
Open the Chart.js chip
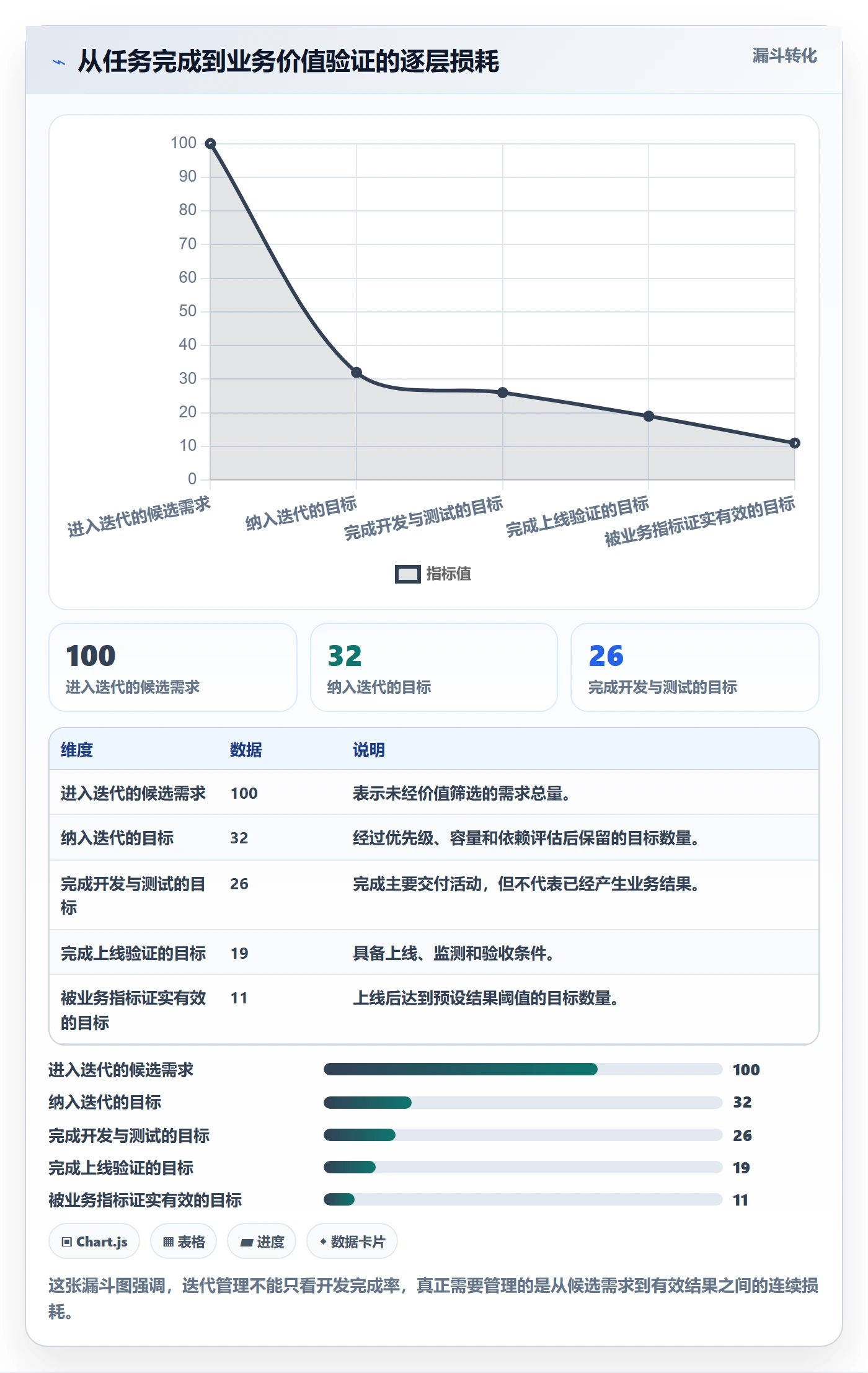click(94, 1242)
